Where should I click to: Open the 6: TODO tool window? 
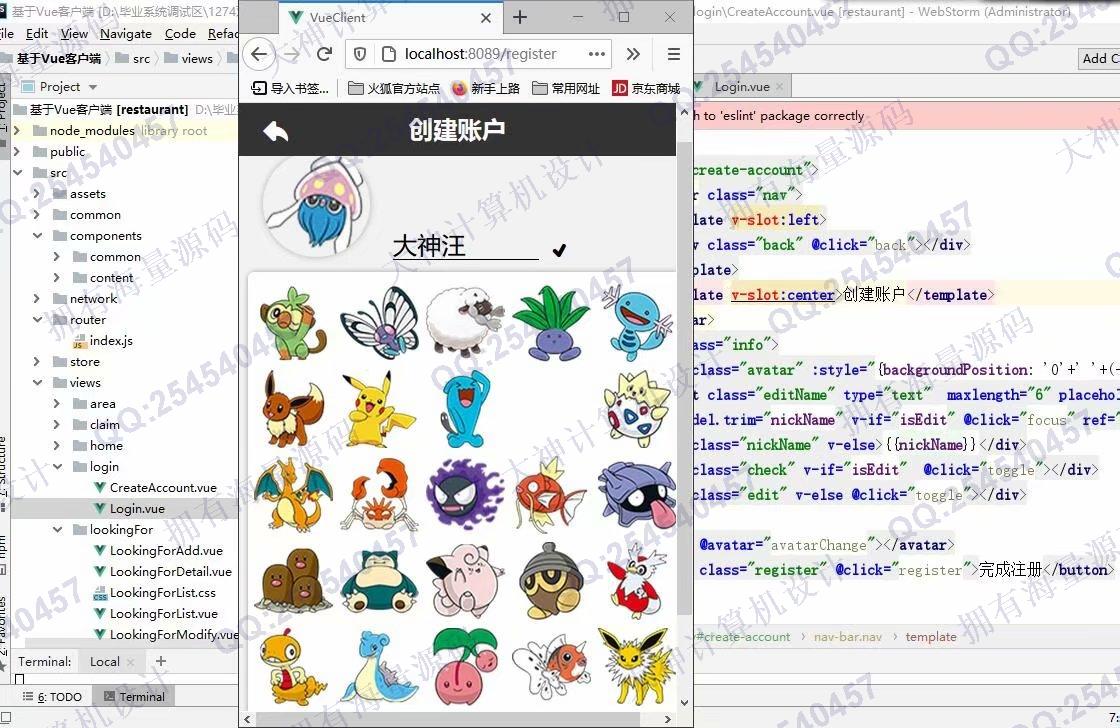coord(52,697)
